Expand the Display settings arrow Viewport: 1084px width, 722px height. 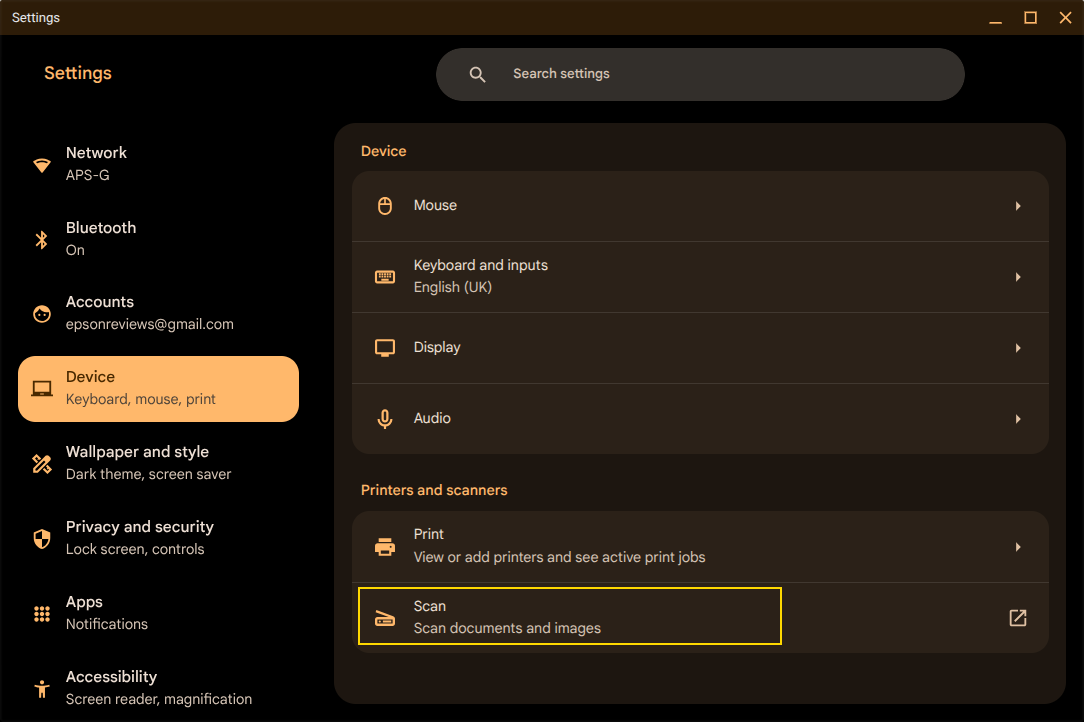point(1018,348)
